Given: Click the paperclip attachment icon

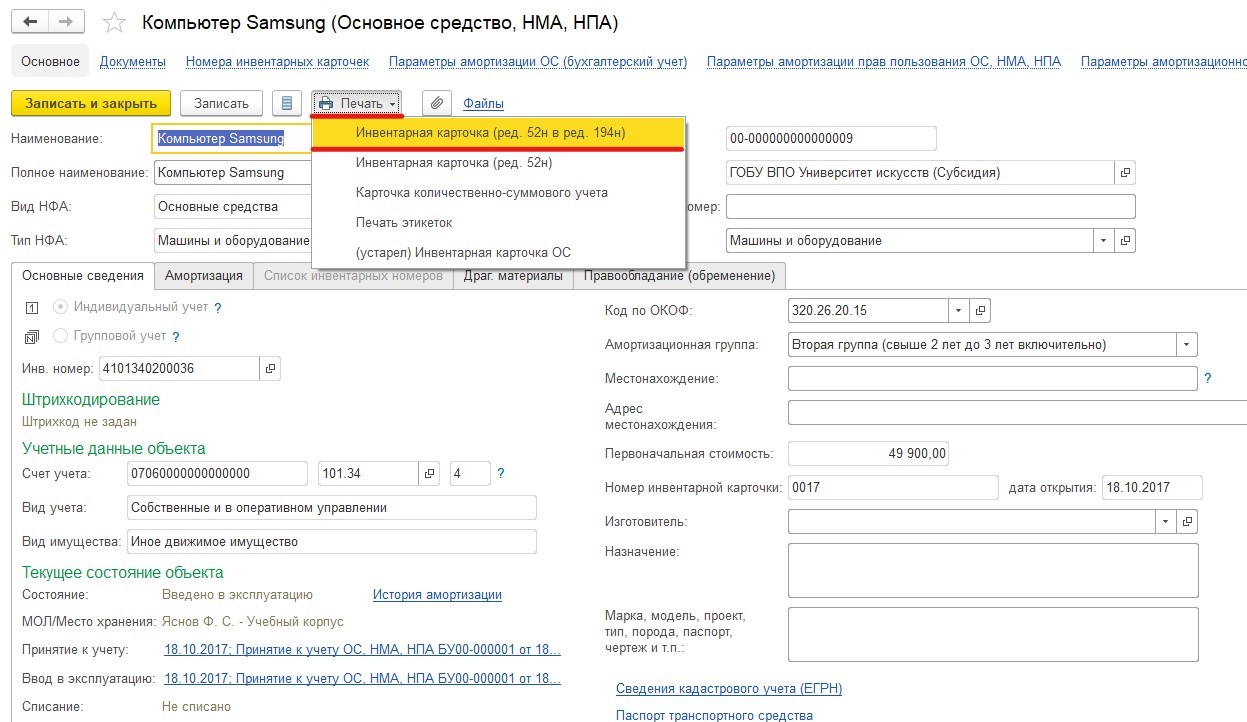Looking at the screenshot, I should [437, 103].
